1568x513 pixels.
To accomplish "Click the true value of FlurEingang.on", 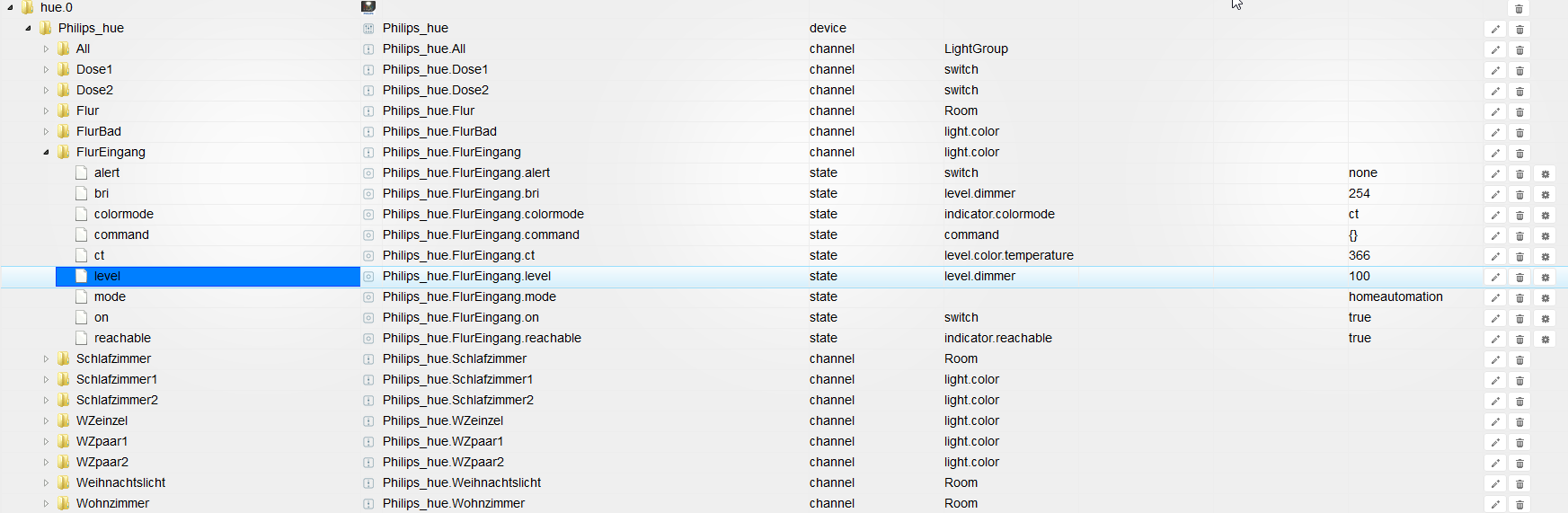I will coord(1360,317).
